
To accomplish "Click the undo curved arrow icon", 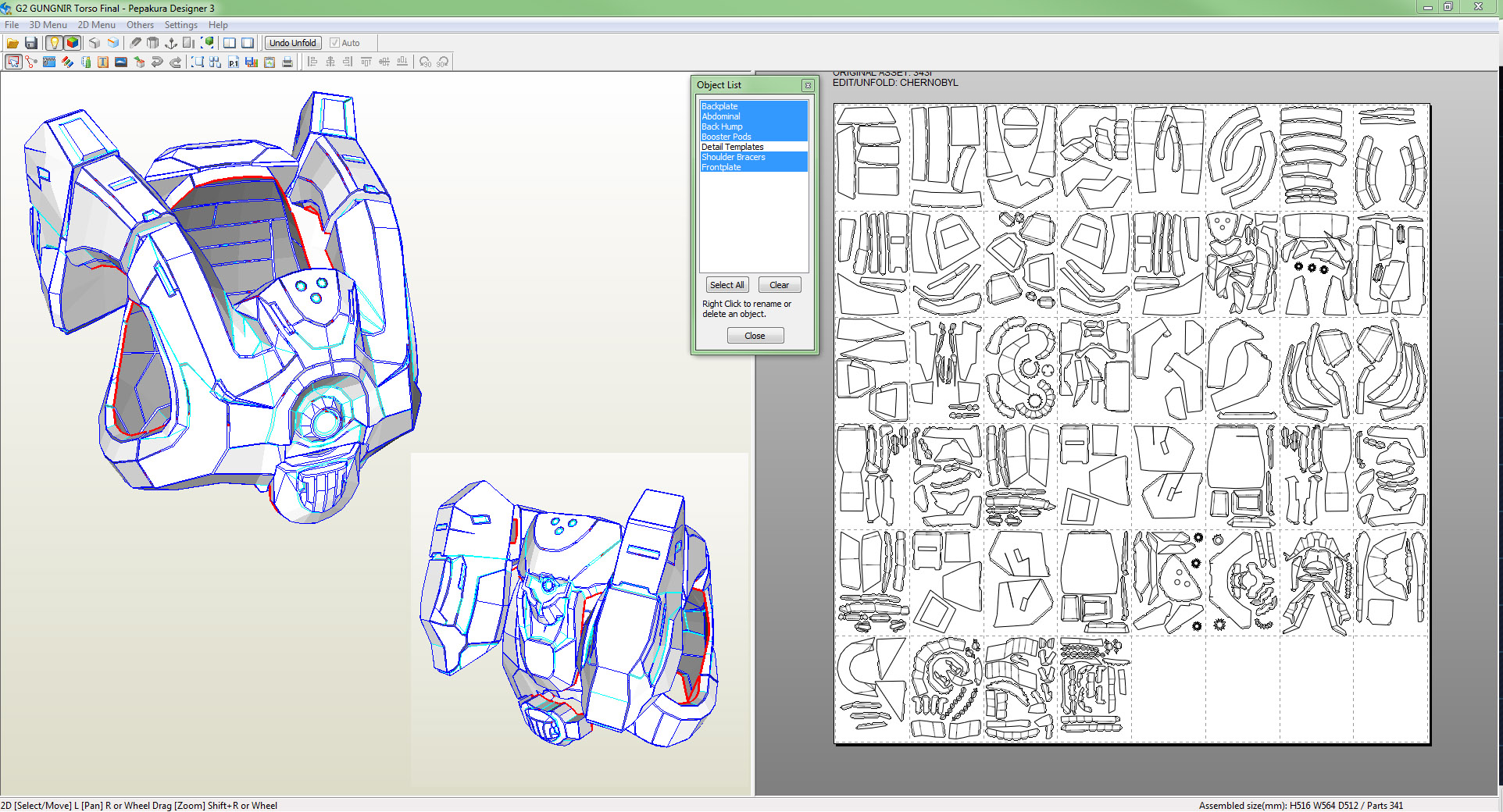I will click(157, 62).
